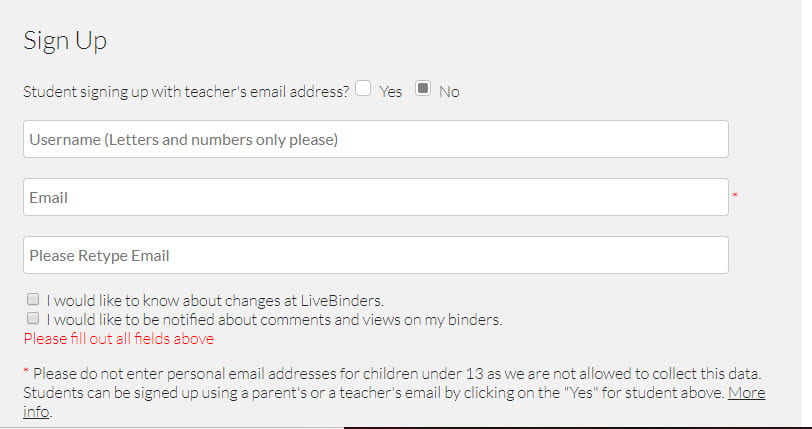
Task: Click the sentence about parent's or teacher's email
Action: pos(370,392)
